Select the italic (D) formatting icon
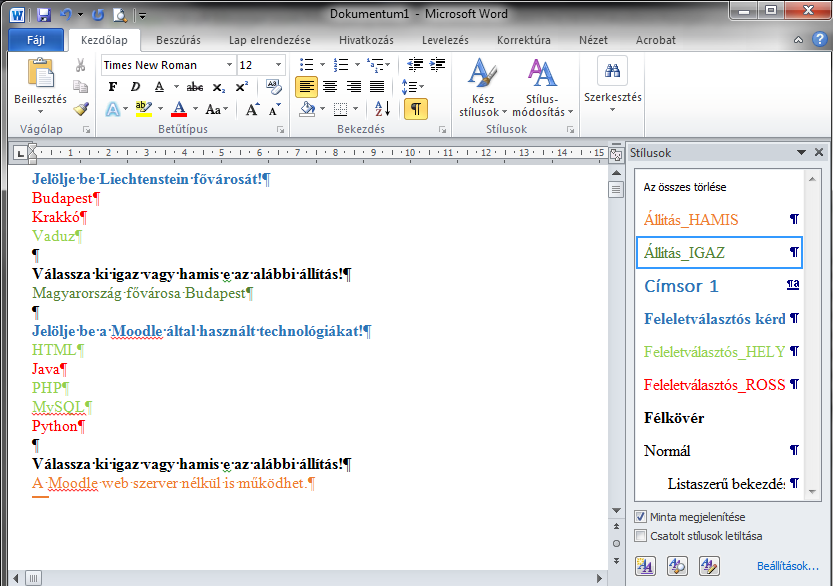The image size is (833, 586). click(133, 87)
